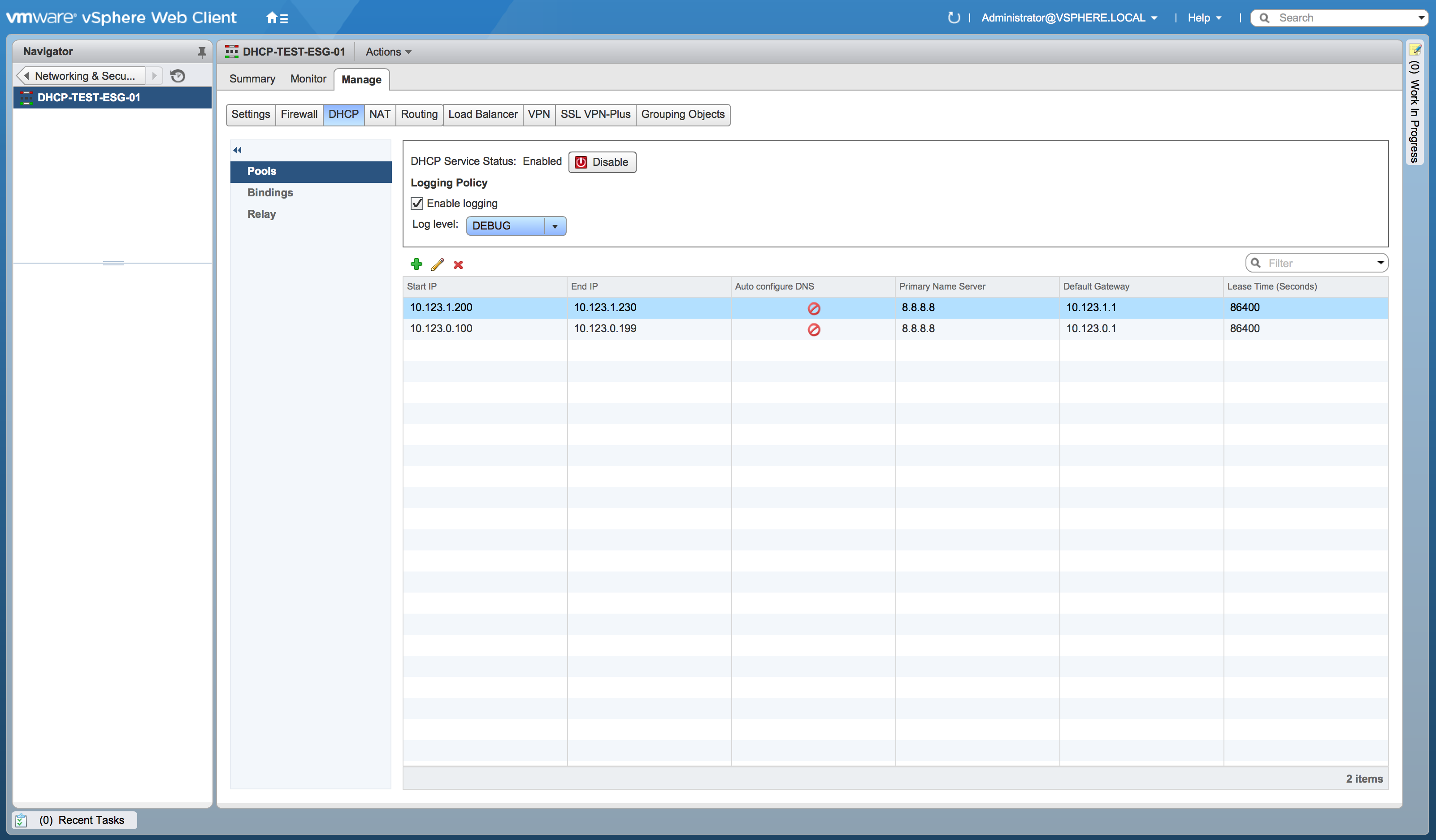The image size is (1436, 840).
Task: Sort by Default Gateway column header
Action: (x=1141, y=286)
